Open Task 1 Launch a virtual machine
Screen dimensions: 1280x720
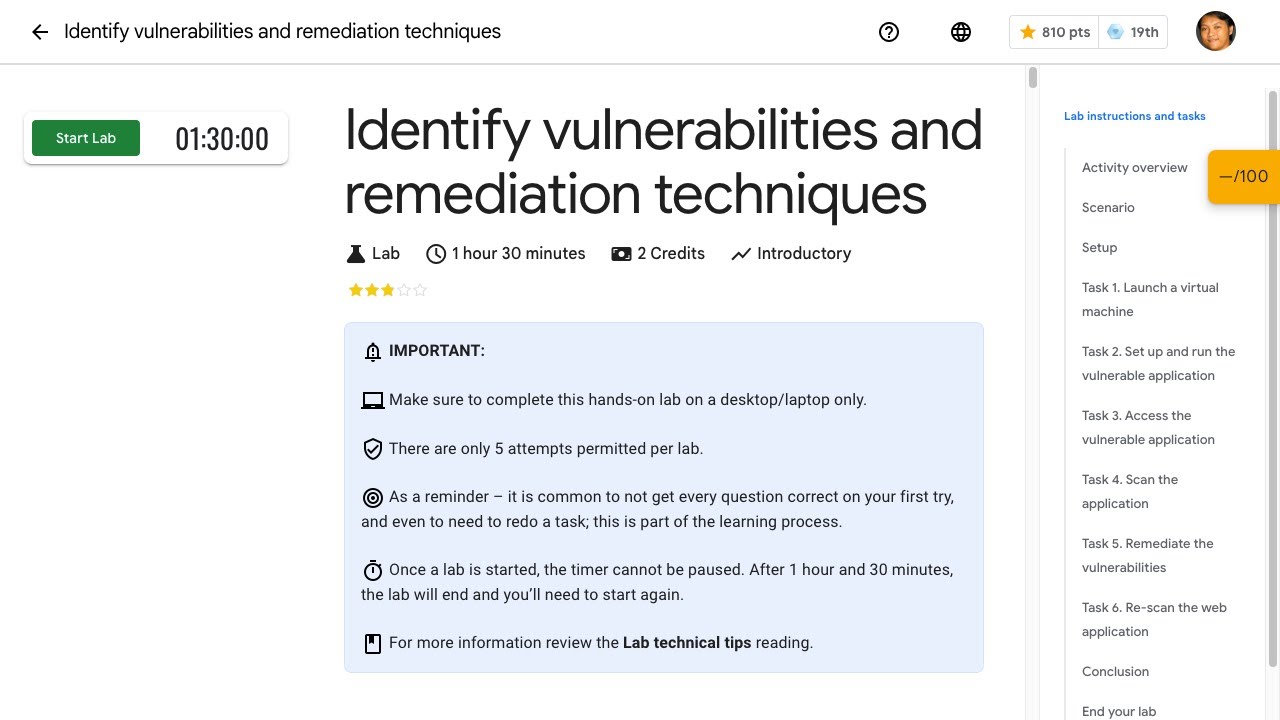tap(1150, 300)
